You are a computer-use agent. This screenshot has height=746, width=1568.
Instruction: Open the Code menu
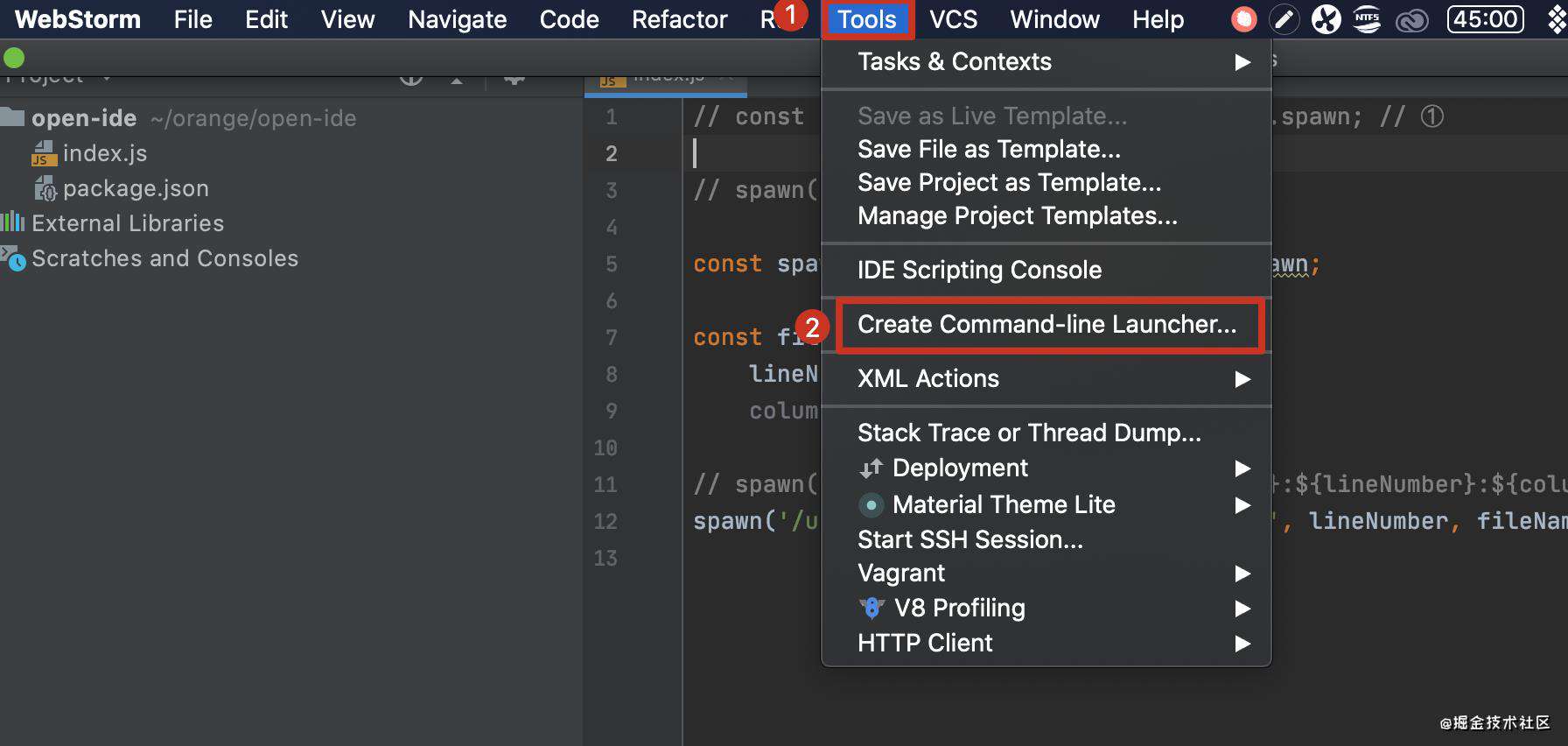(x=569, y=19)
